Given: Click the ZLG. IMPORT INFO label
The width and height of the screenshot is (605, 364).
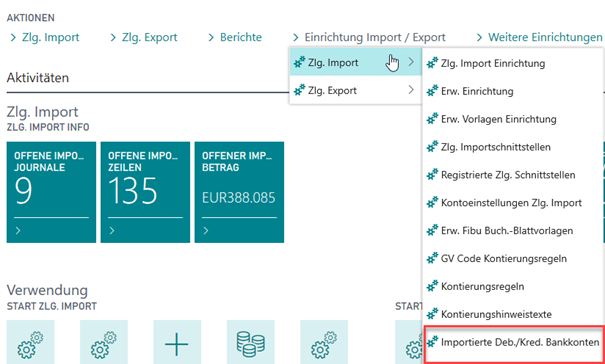Looking at the screenshot, I should [48, 127].
